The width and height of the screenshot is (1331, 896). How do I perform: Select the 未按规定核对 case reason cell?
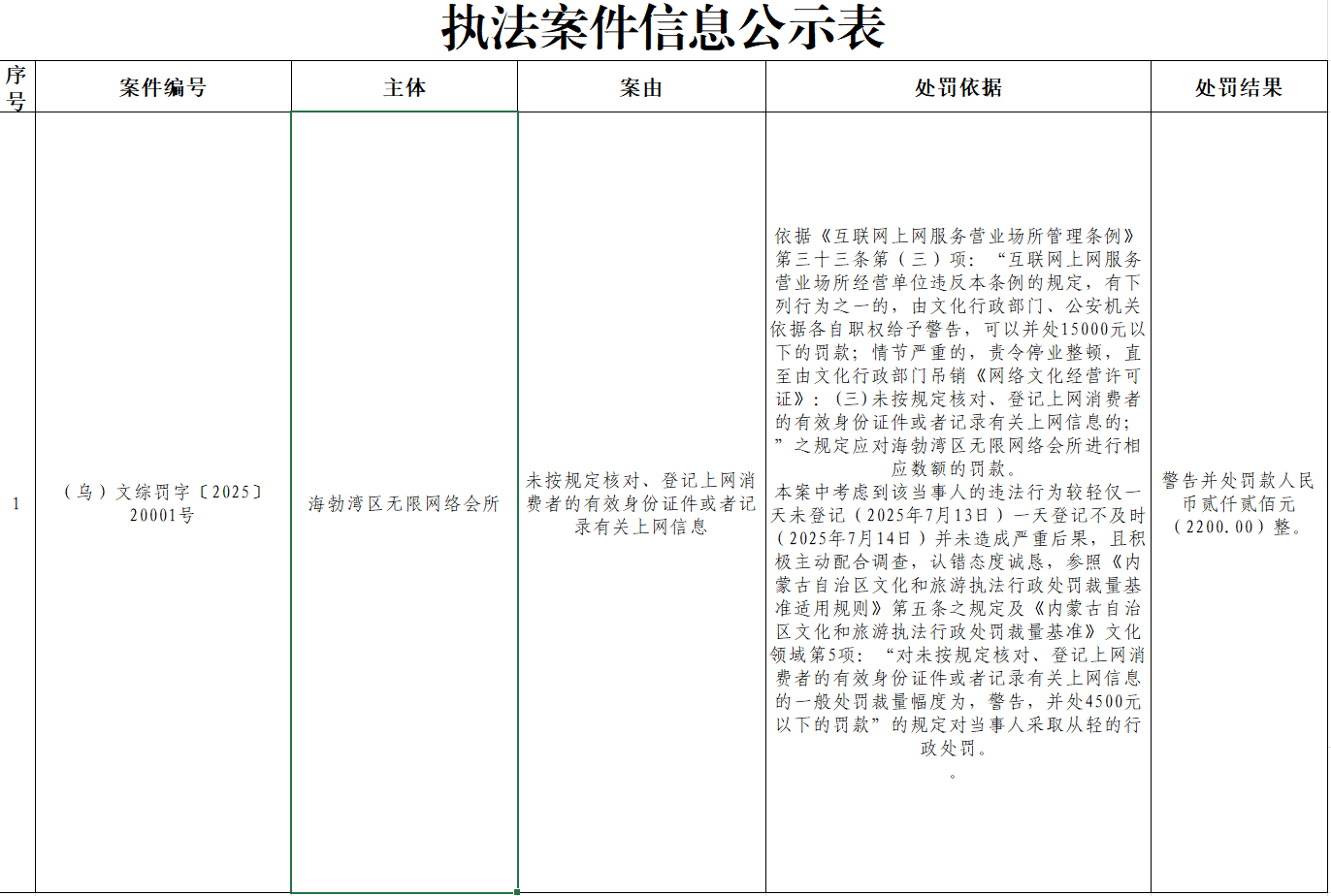(x=640, y=503)
